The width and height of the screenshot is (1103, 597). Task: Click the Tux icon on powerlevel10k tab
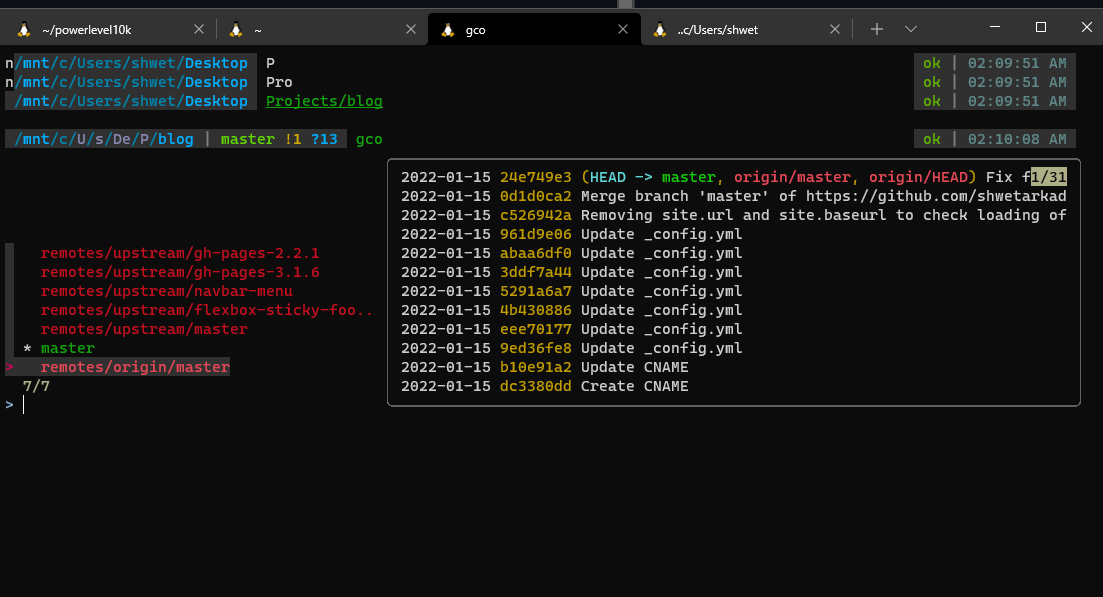click(24, 29)
